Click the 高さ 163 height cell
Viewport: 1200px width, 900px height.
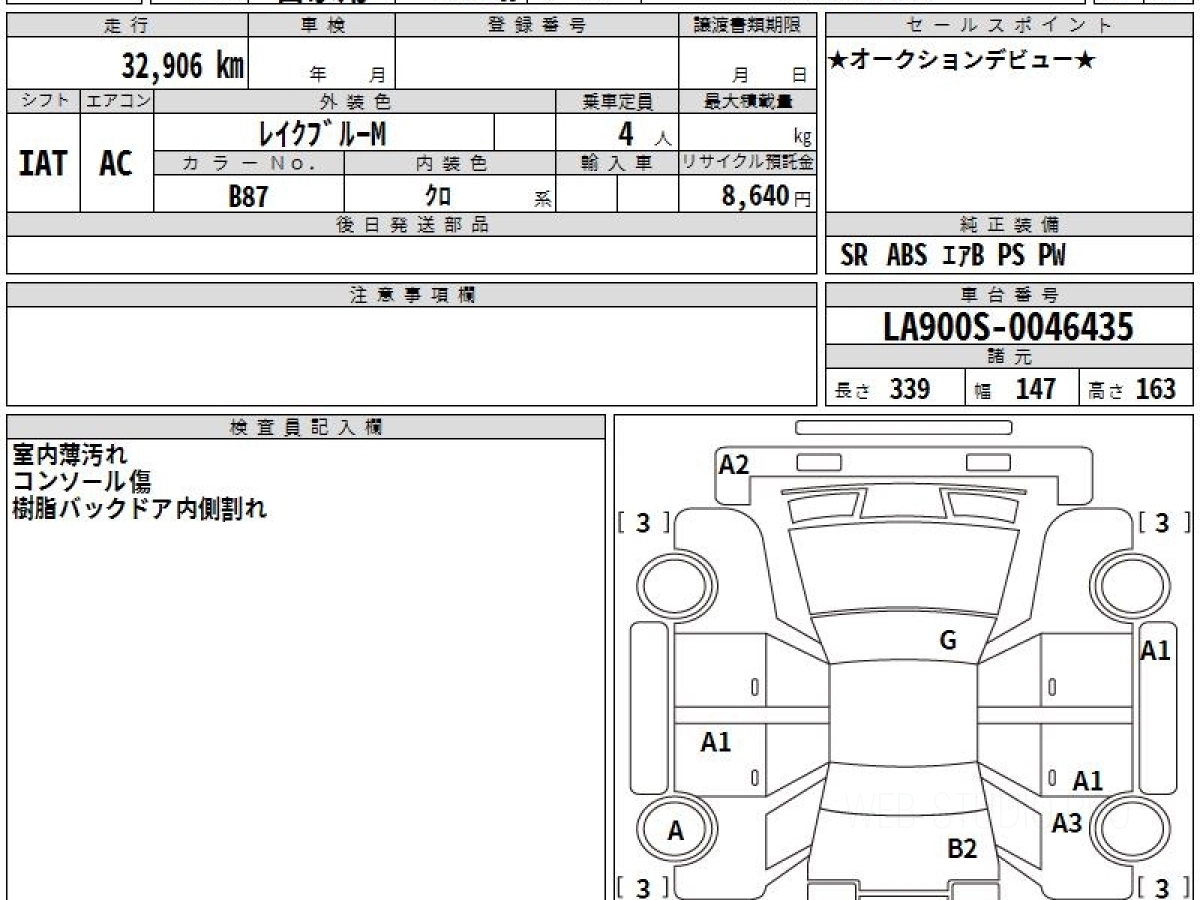pyautogui.click(x=1136, y=389)
